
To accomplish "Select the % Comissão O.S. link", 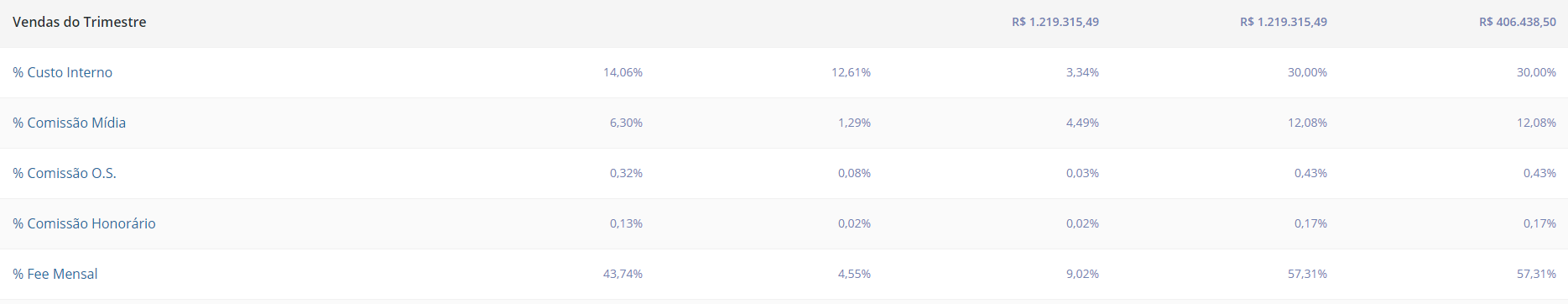I will [65, 173].
